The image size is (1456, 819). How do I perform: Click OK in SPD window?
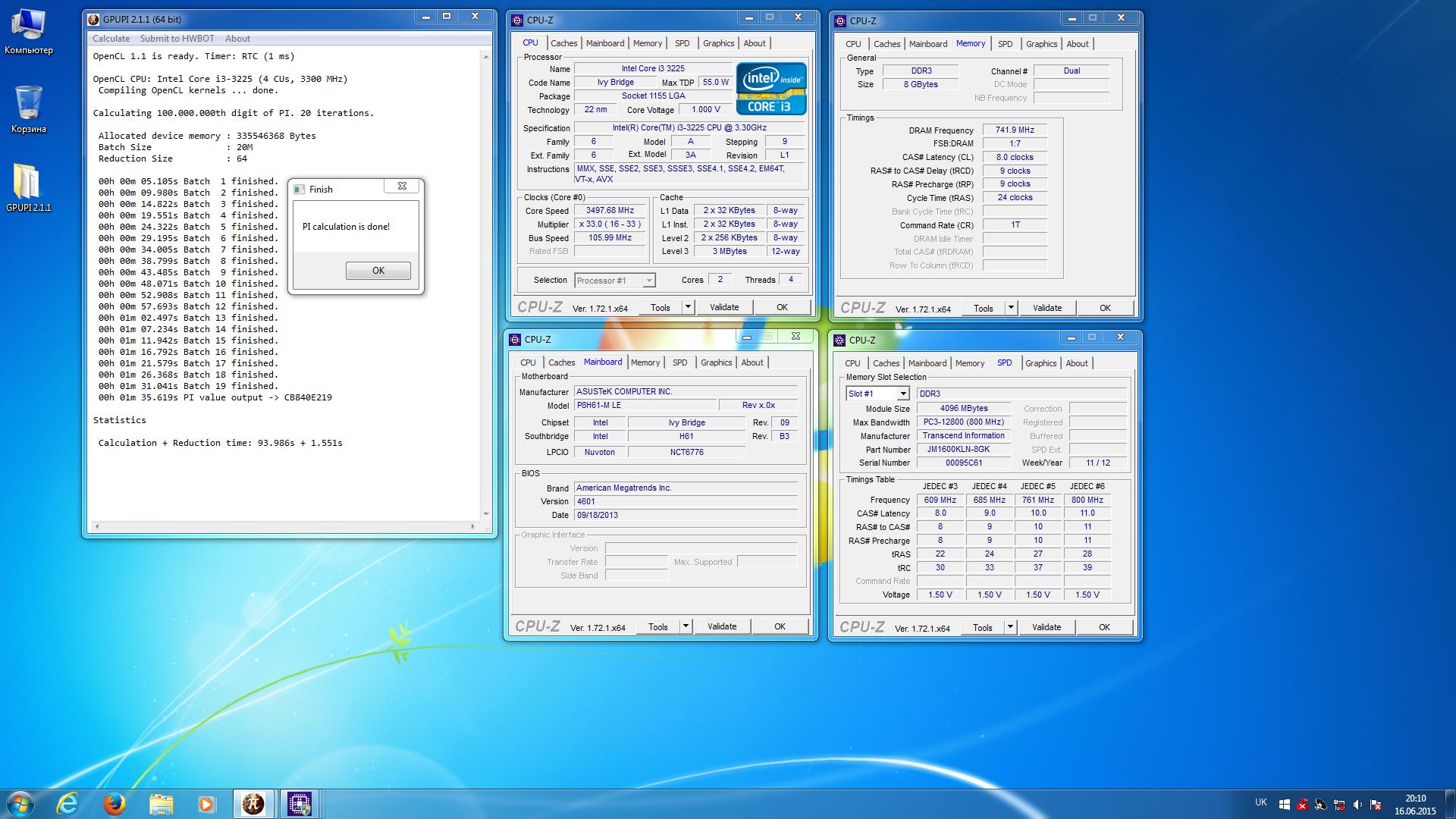click(x=1104, y=627)
